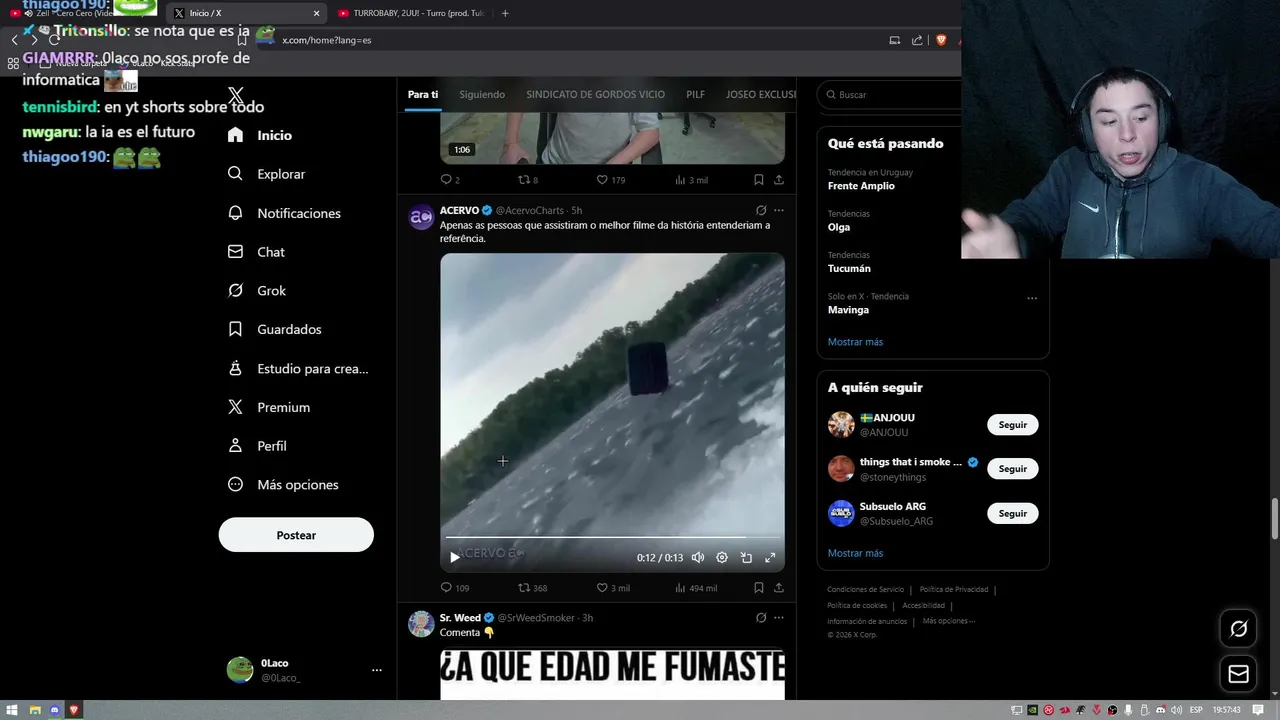
Task: Open ACERVO profile avatar
Action: coord(421,217)
